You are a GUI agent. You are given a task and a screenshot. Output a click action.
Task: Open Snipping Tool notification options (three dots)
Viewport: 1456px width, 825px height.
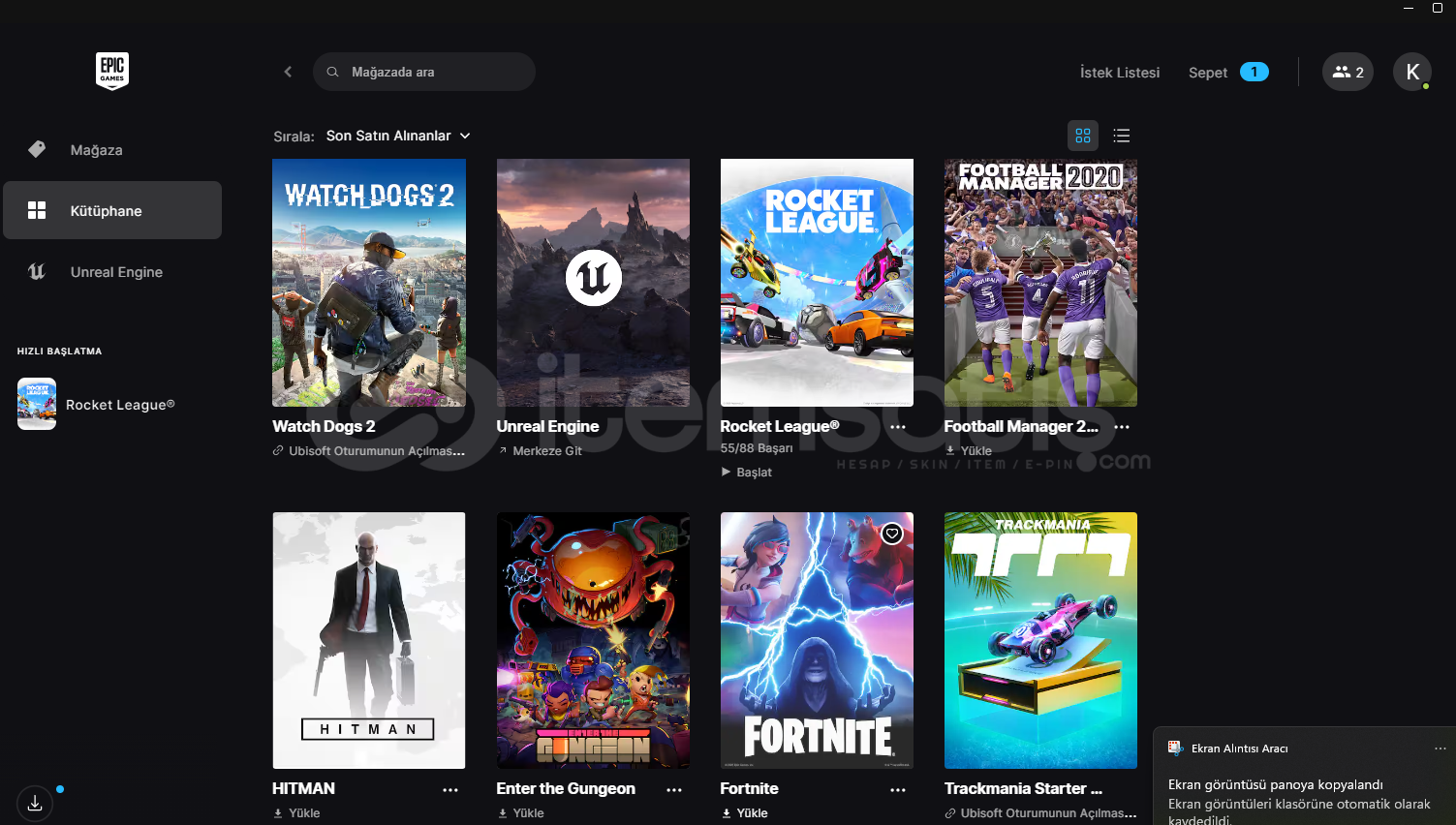1441,749
